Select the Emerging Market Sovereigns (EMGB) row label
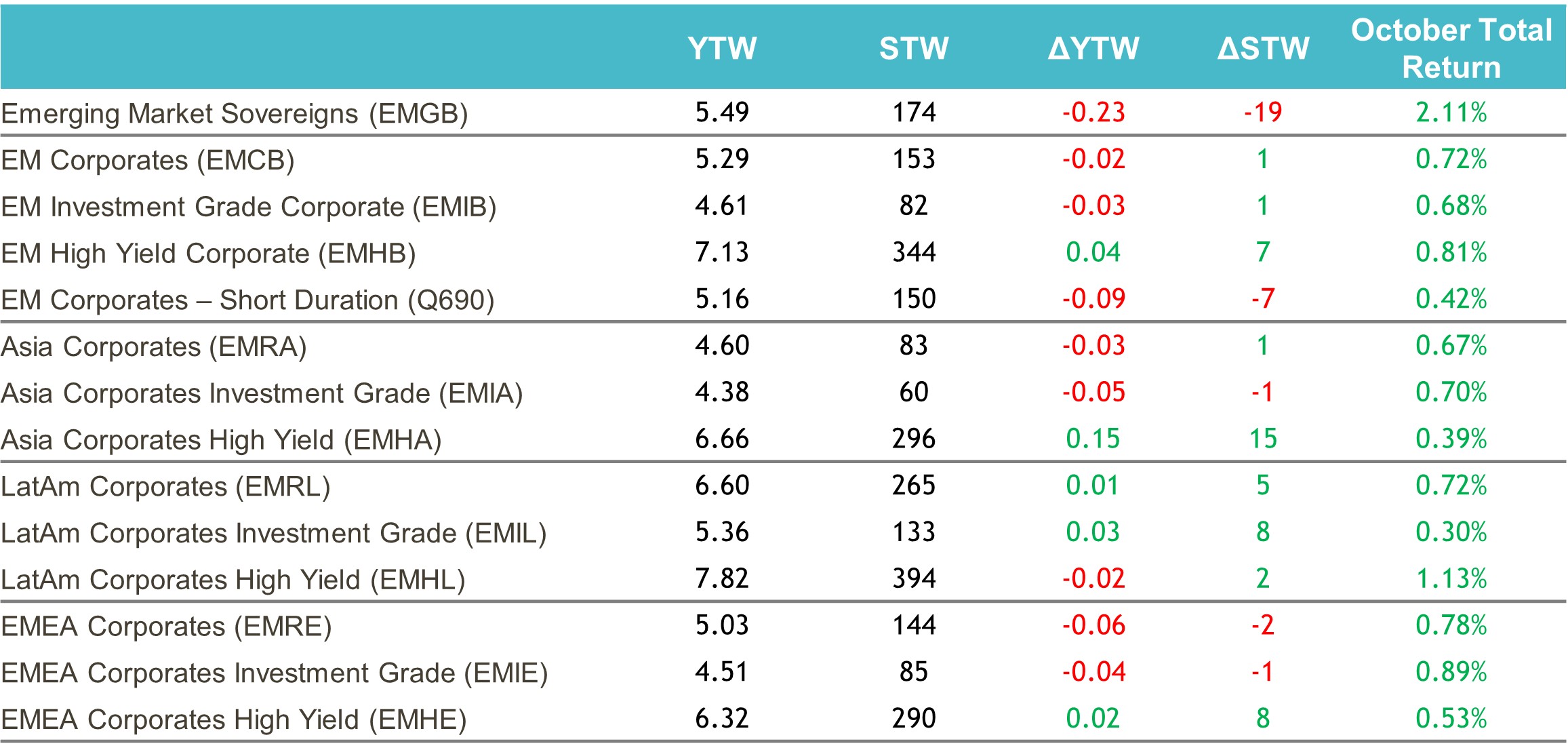The height and width of the screenshot is (752, 1568). [x=235, y=113]
